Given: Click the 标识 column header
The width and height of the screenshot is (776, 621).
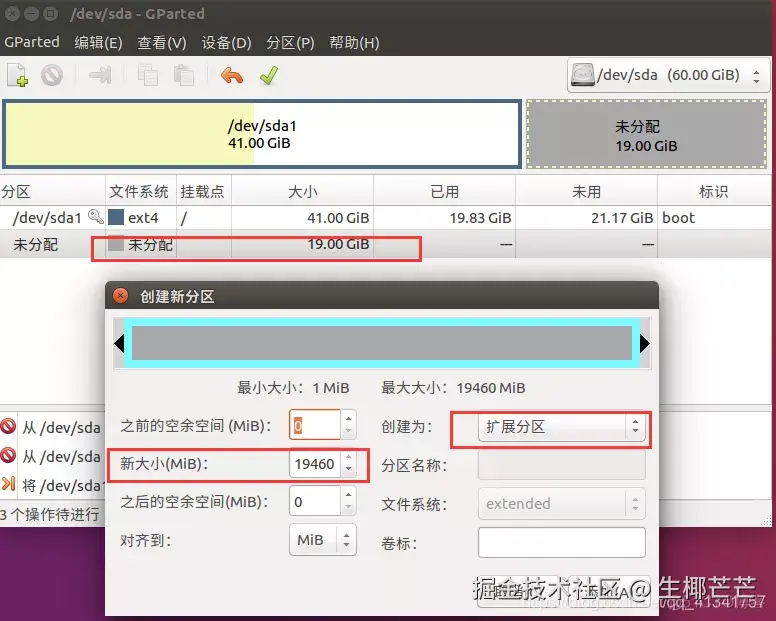Looking at the screenshot, I should [x=714, y=191].
